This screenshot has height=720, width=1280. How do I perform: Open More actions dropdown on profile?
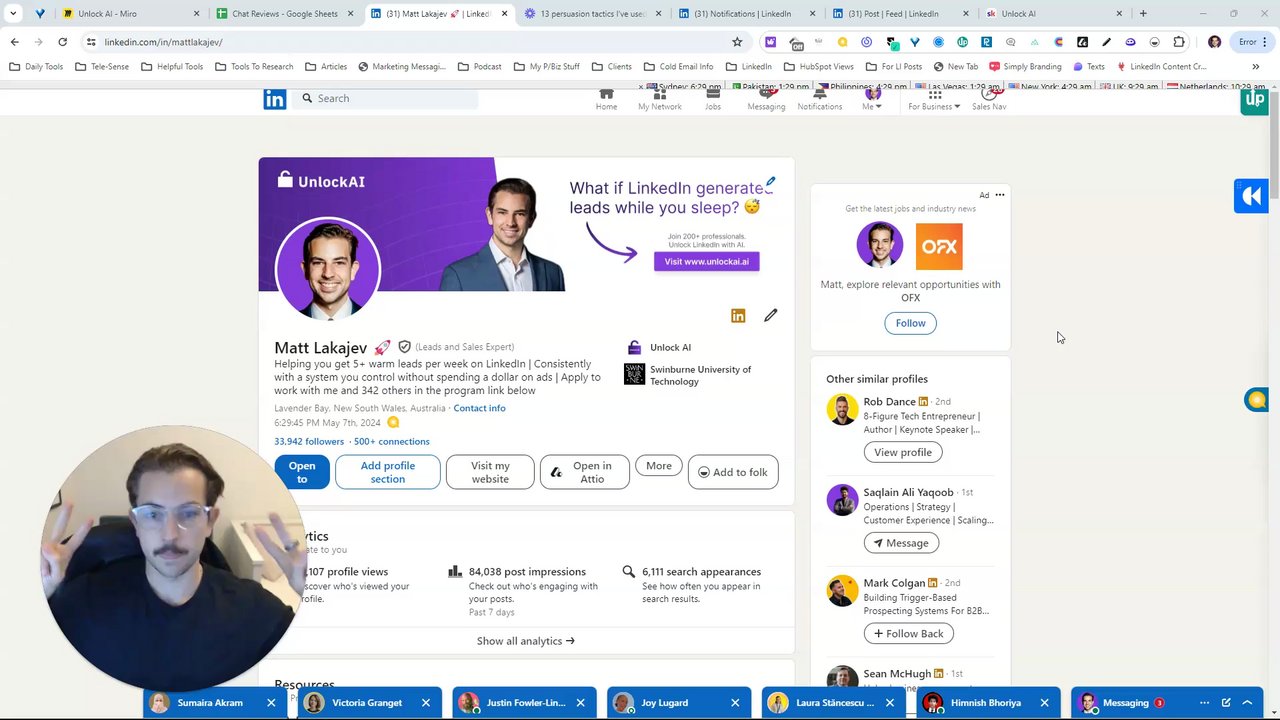tap(659, 466)
